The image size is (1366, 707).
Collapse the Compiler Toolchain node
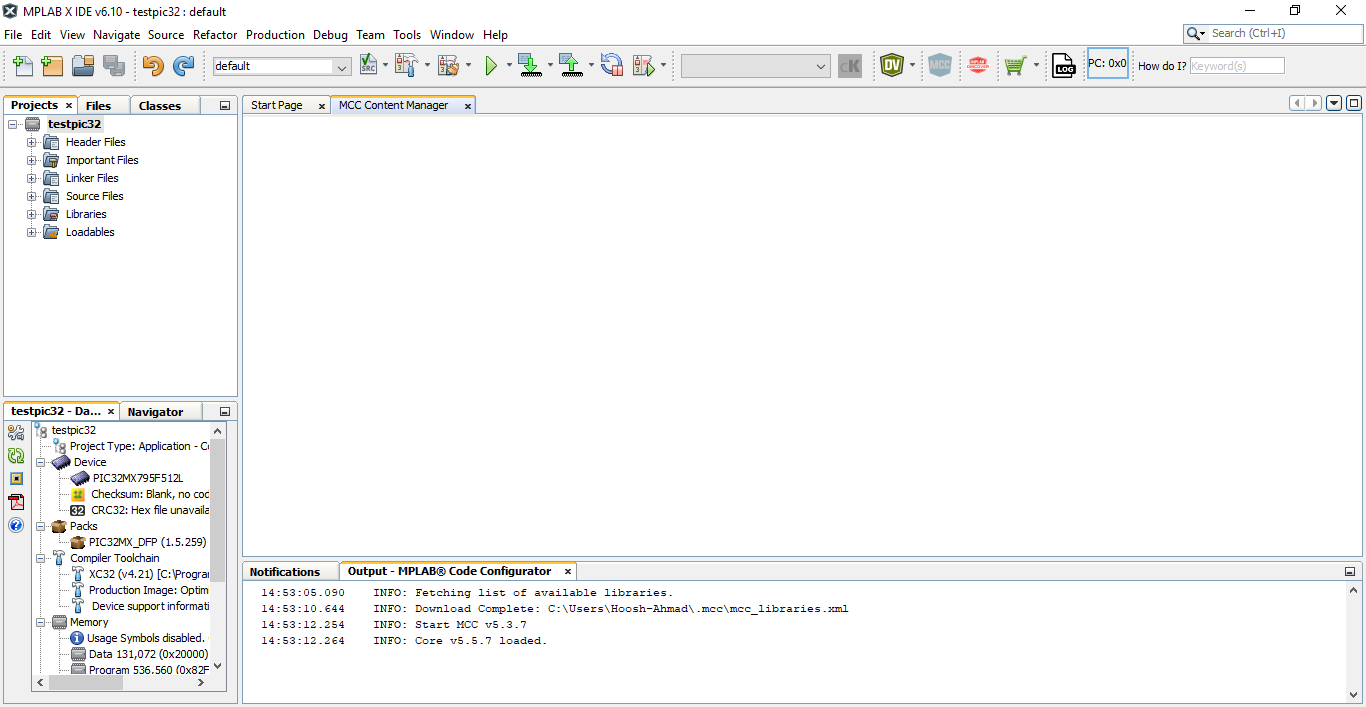(x=41, y=558)
